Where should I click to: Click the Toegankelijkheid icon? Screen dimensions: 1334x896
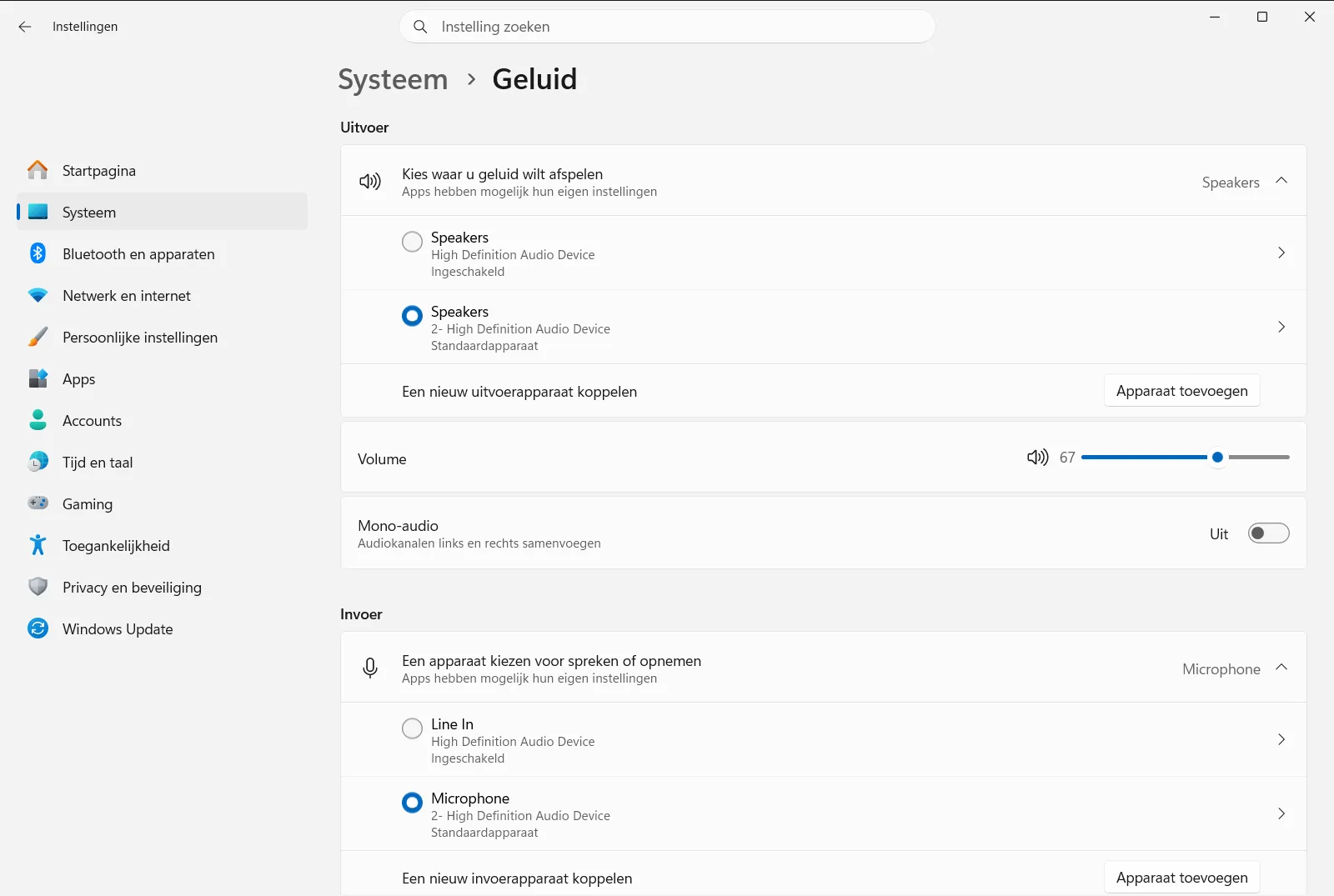click(38, 545)
